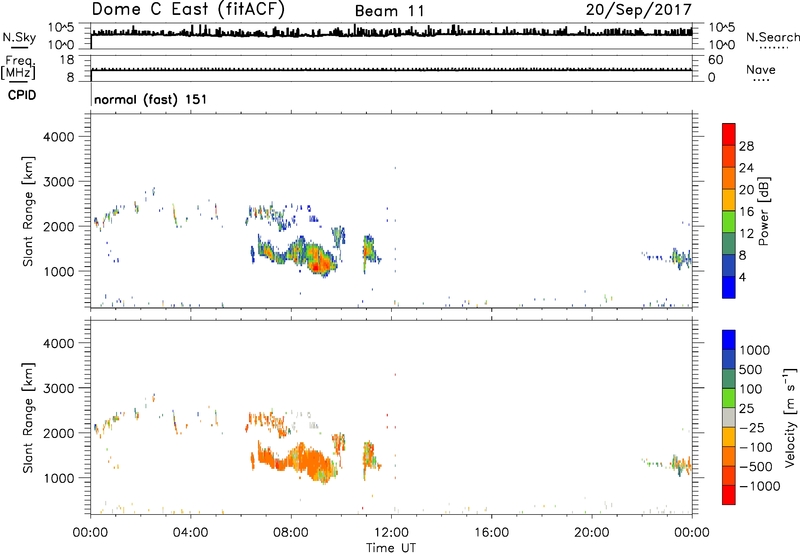Click the 'Nave' legend label

pos(760,70)
